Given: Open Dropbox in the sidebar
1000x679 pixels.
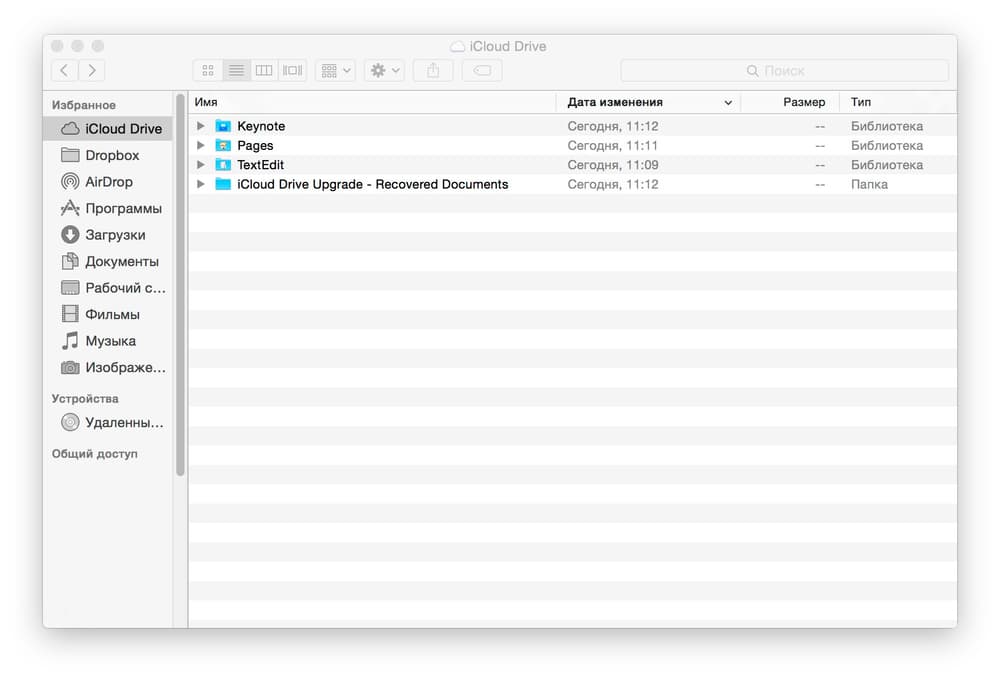Looking at the screenshot, I should [108, 155].
